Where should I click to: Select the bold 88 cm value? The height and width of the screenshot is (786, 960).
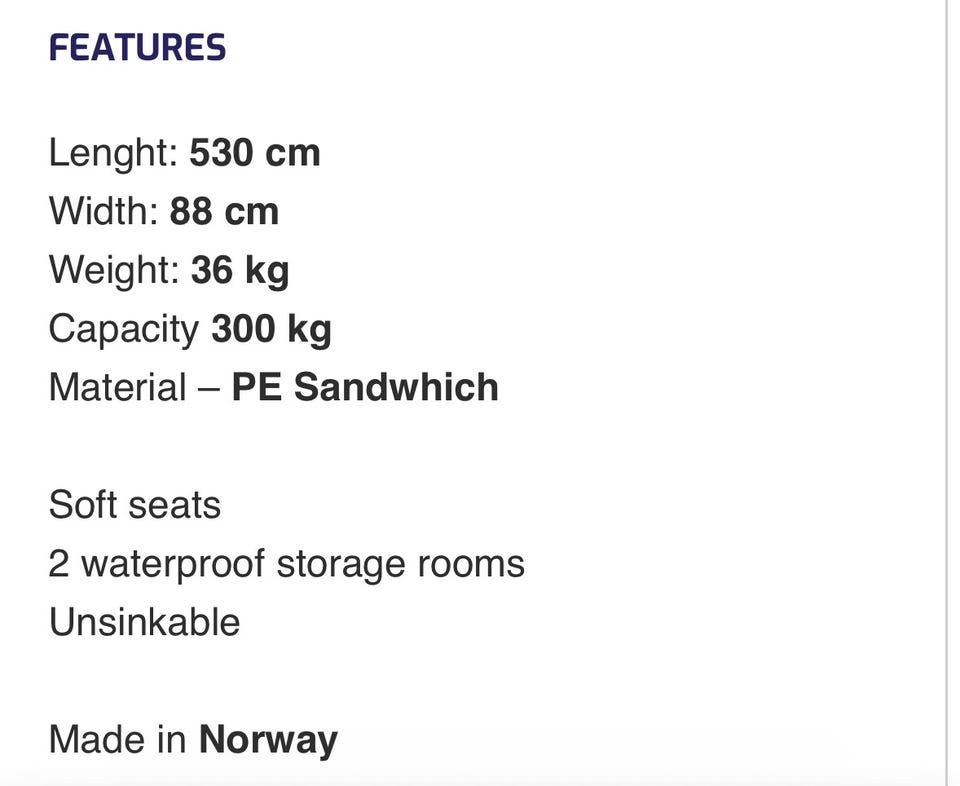click(x=224, y=211)
